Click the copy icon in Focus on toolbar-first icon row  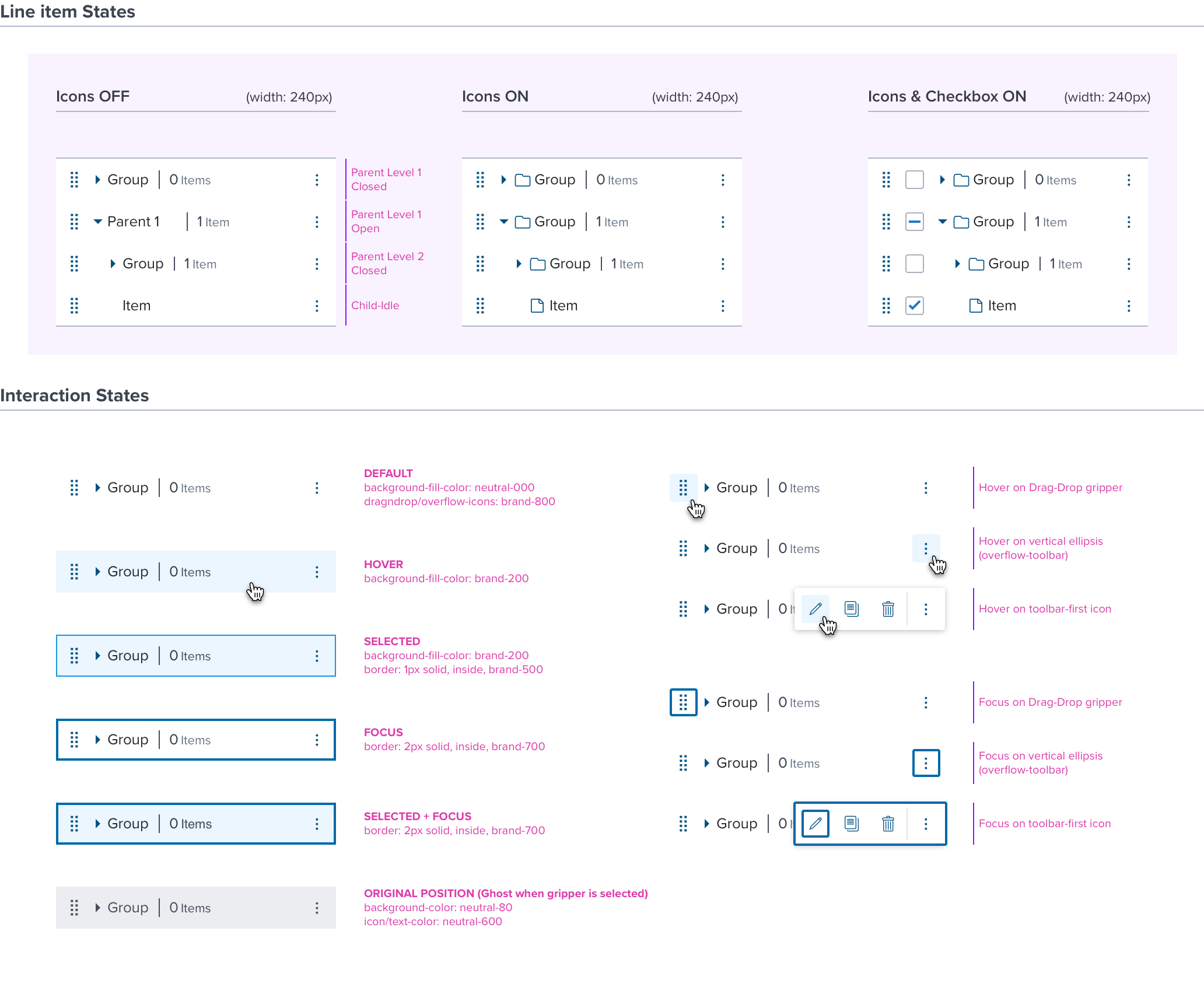click(x=852, y=824)
